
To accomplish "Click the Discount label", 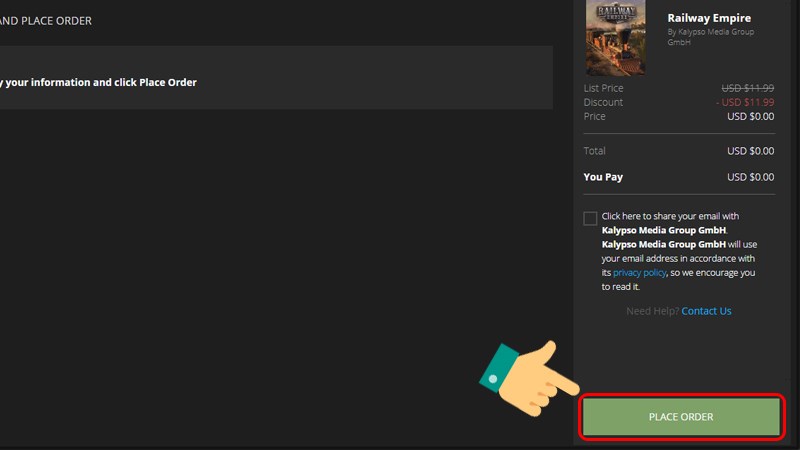I will pyautogui.click(x=603, y=102).
